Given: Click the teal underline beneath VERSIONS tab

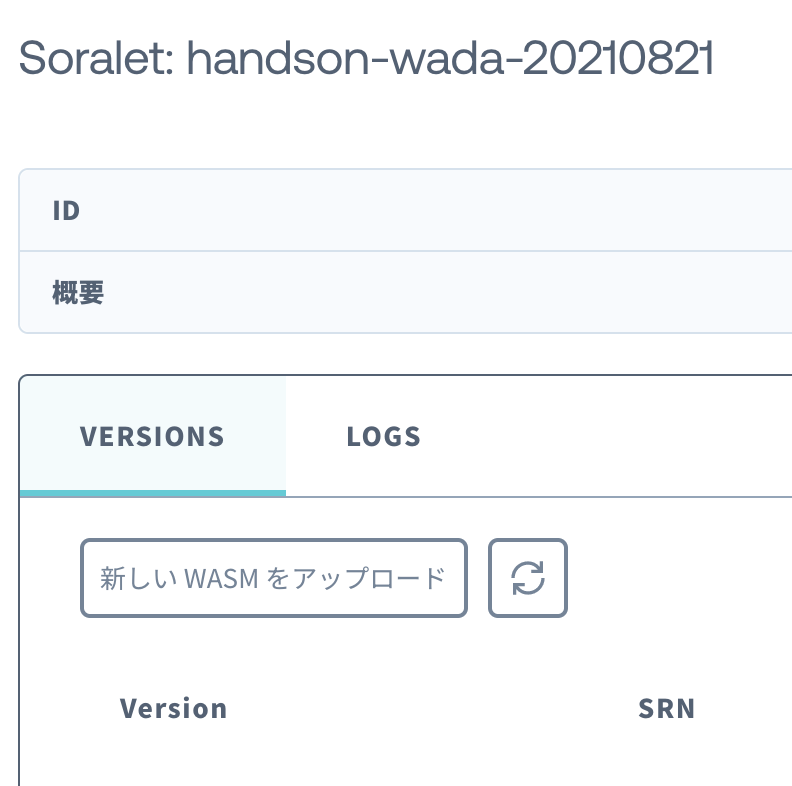Looking at the screenshot, I should point(153,493).
